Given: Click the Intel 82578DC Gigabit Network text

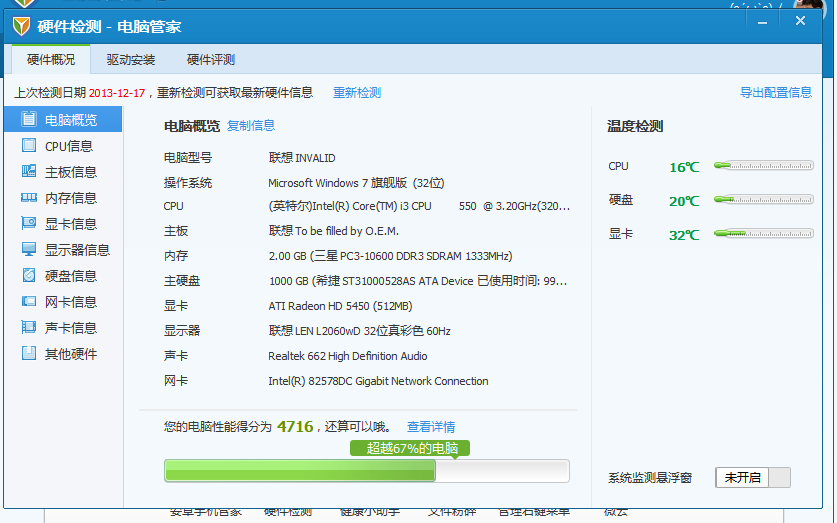Looking at the screenshot, I should (x=378, y=381).
